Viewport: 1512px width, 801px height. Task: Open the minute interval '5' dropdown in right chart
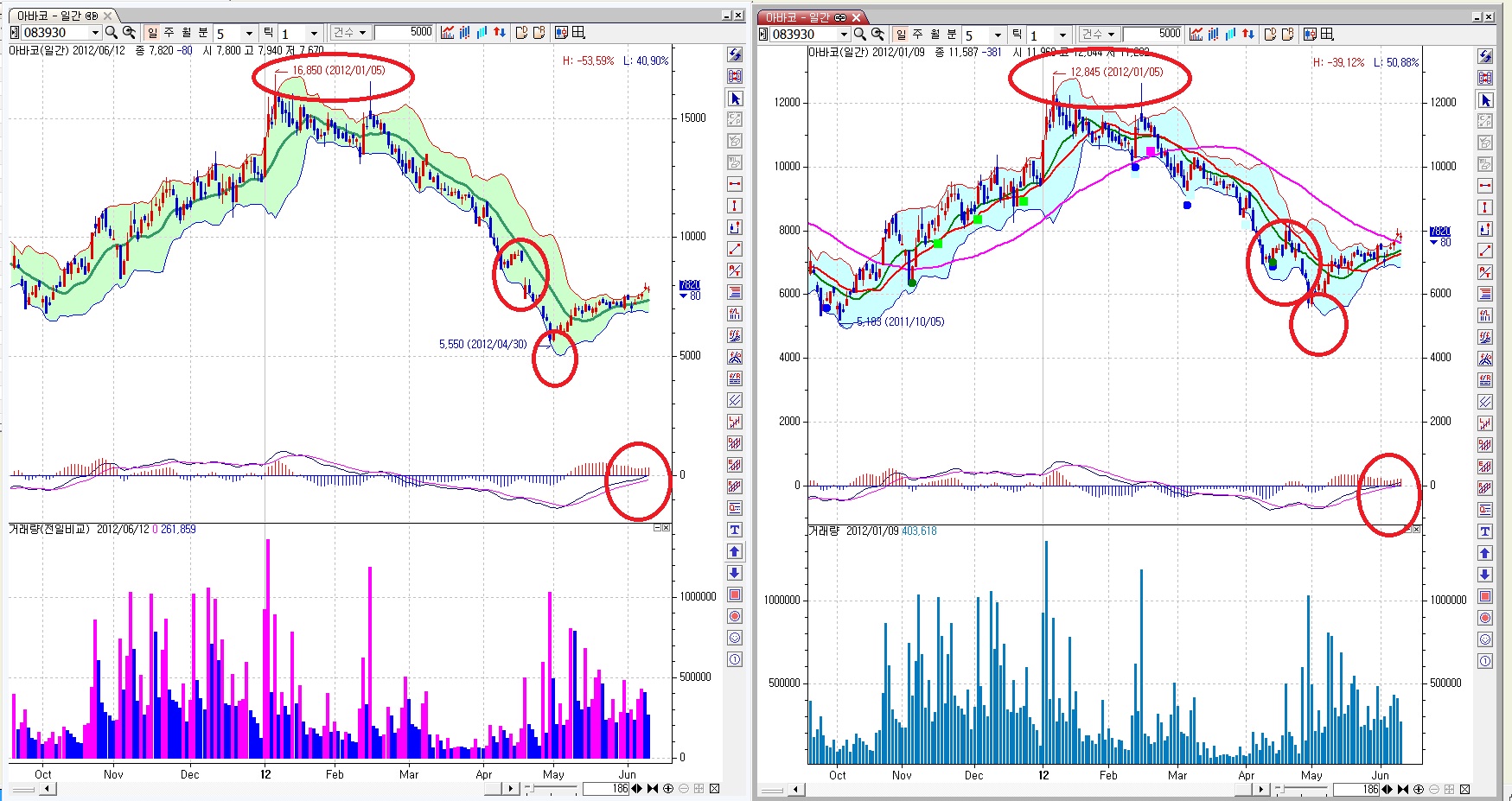998,35
